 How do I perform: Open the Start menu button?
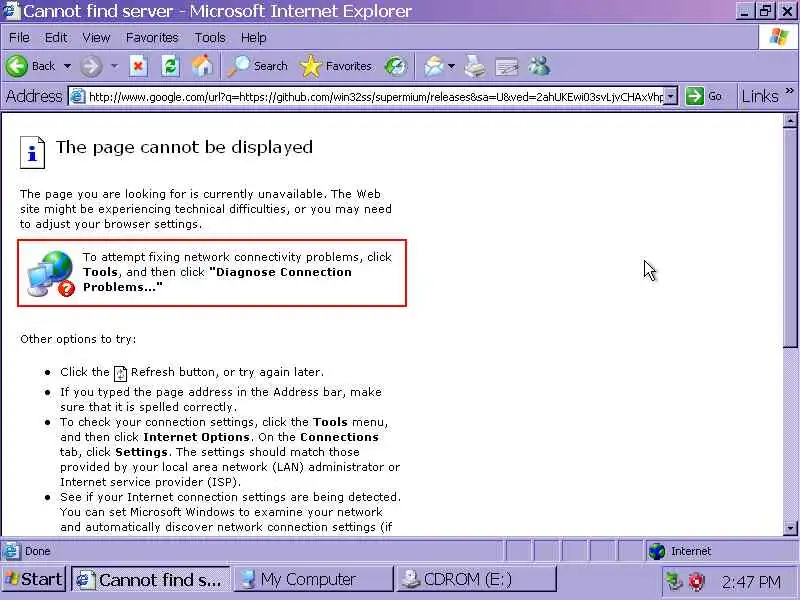click(x=34, y=579)
